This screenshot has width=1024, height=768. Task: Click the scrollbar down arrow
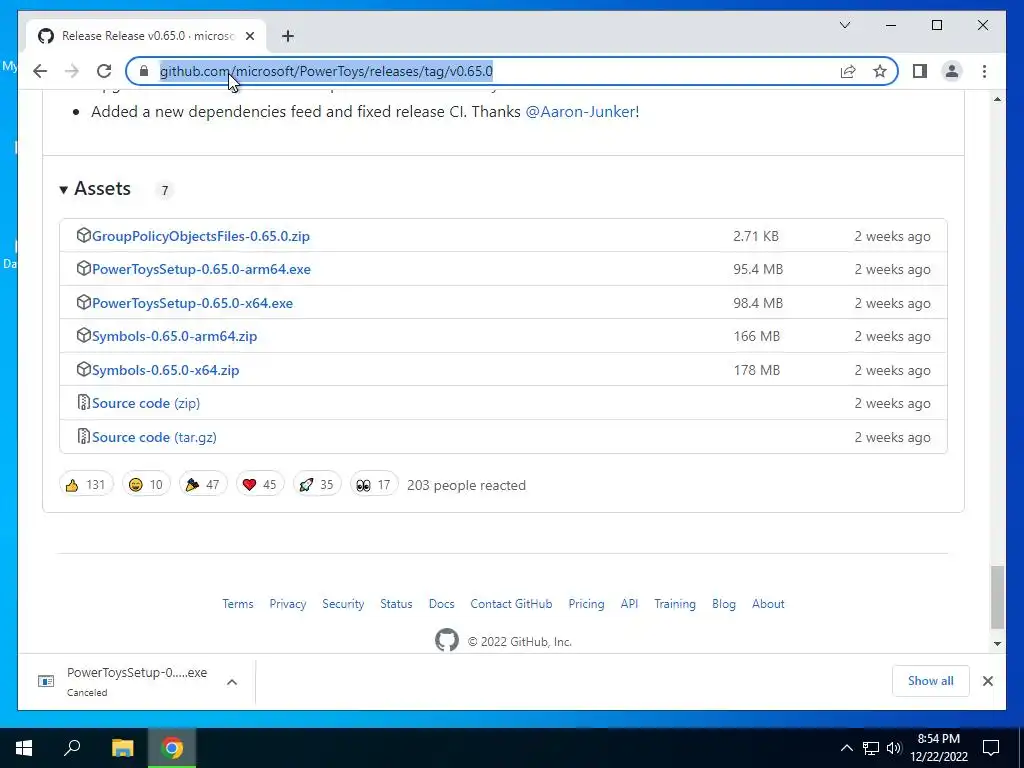[x=997, y=644]
